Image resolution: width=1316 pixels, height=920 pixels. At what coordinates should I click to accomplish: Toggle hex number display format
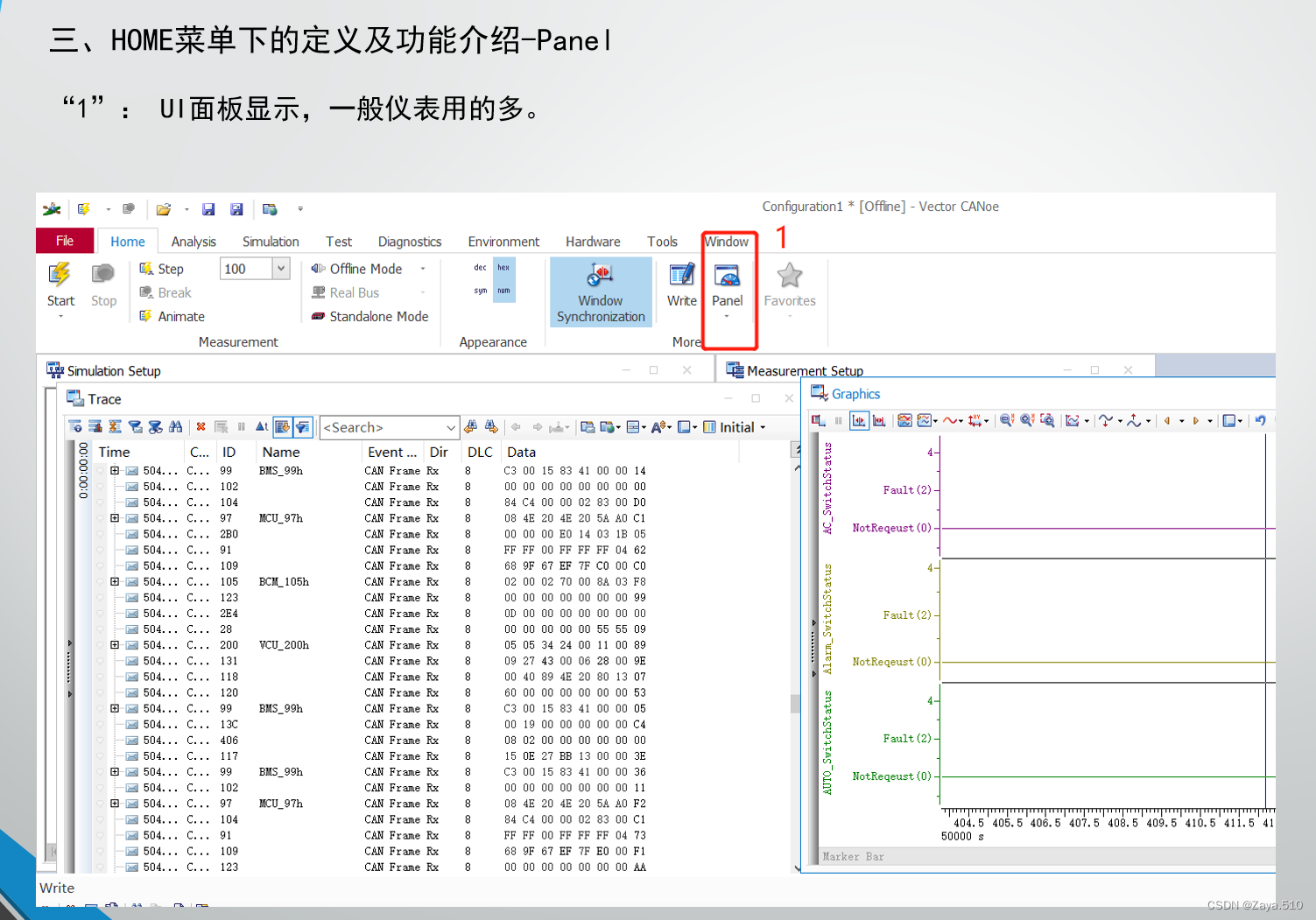coord(503,268)
